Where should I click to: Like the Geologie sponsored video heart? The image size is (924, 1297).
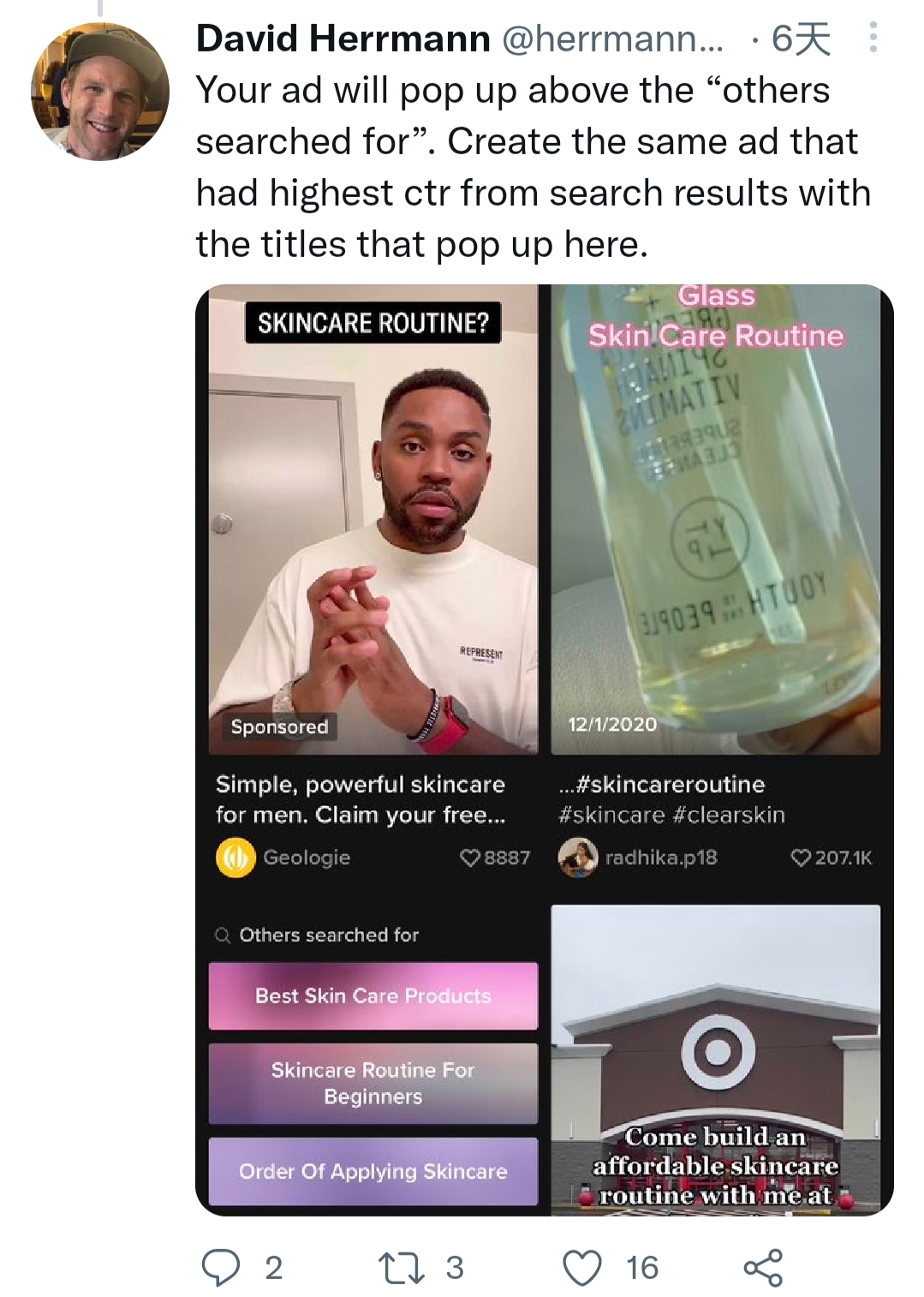coord(470,858)
